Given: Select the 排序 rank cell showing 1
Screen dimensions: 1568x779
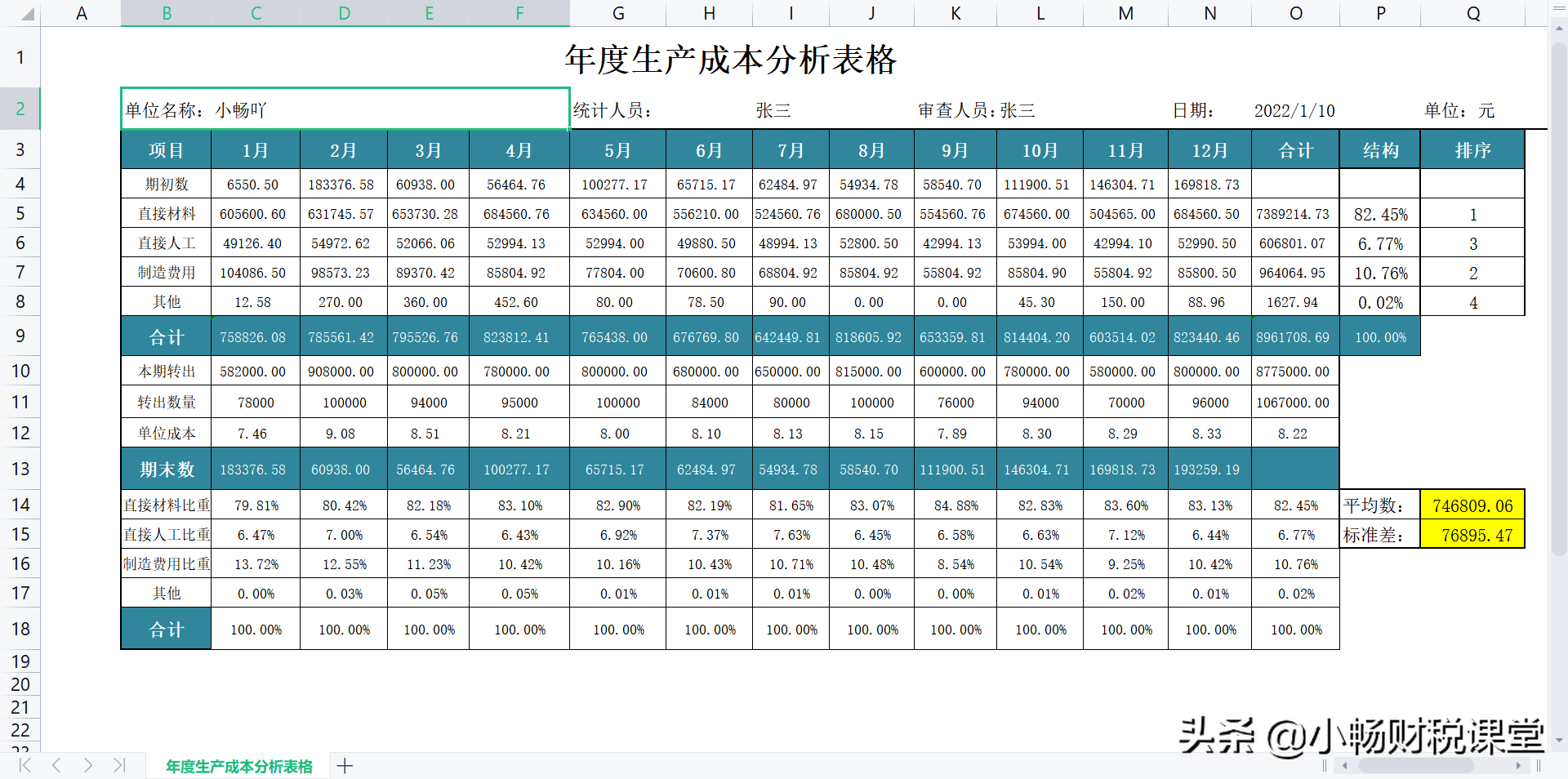Looking at the screenshot, I should pos(1472,214).
